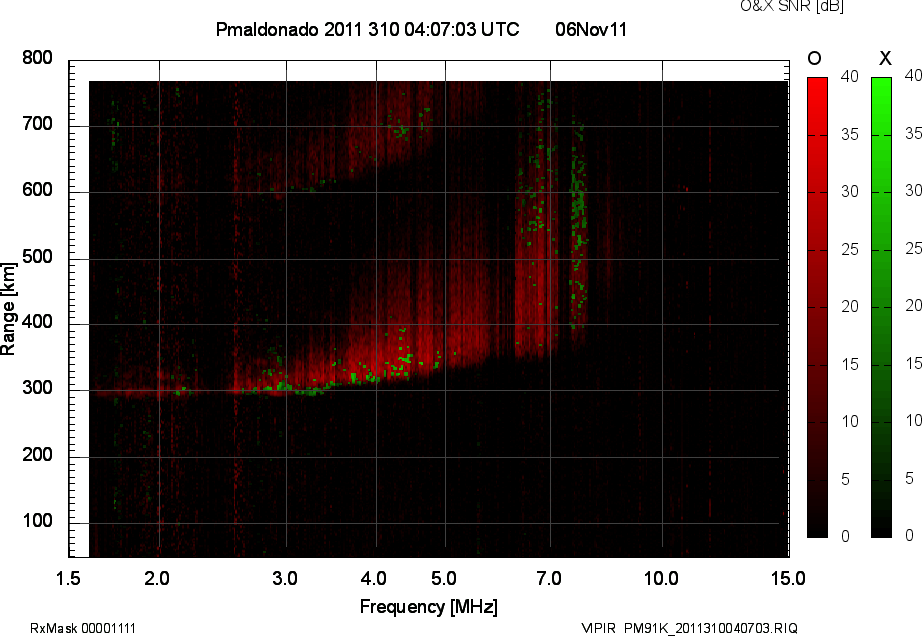Screen dimensions: 922x636
Task: Click the 3.0 frequency axis tick label
Action: [285, 578]
